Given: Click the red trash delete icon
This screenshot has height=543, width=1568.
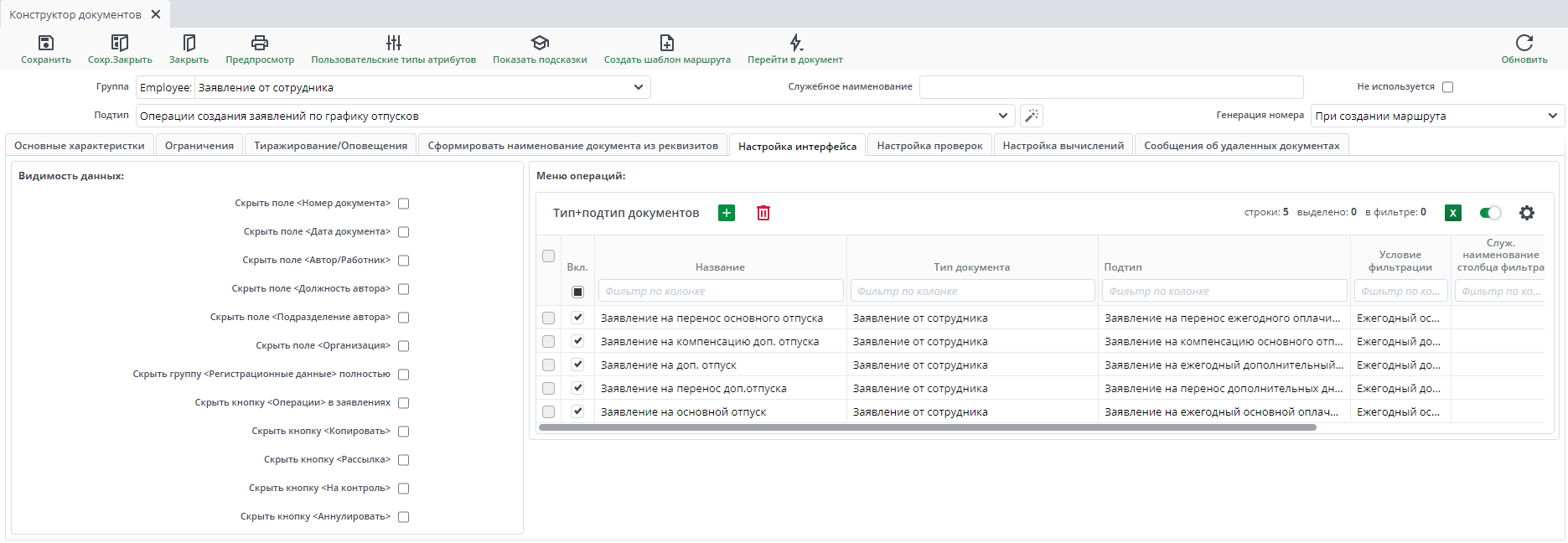Looking at the screenshot, I should click(x=763, y=213).
